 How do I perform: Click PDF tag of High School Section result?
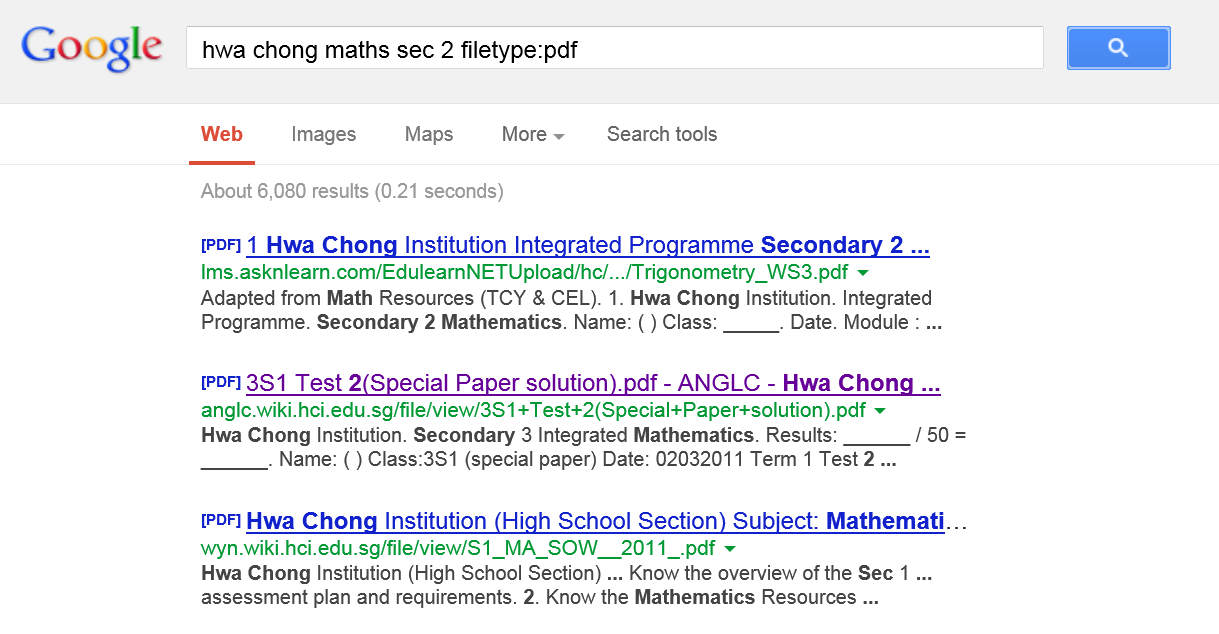(x=221, y=520)
